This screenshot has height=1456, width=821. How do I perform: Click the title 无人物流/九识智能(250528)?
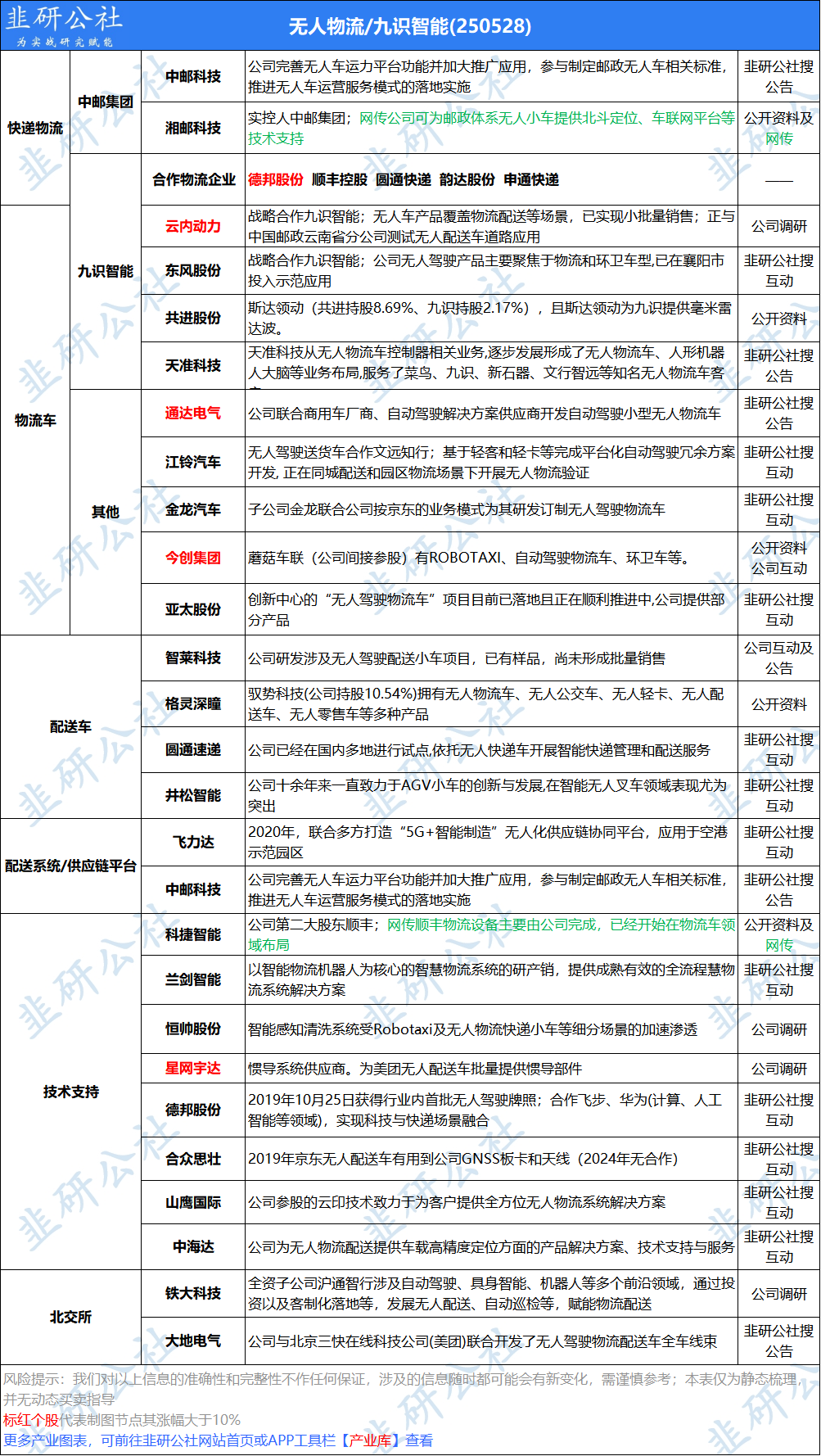pos(409,26)
